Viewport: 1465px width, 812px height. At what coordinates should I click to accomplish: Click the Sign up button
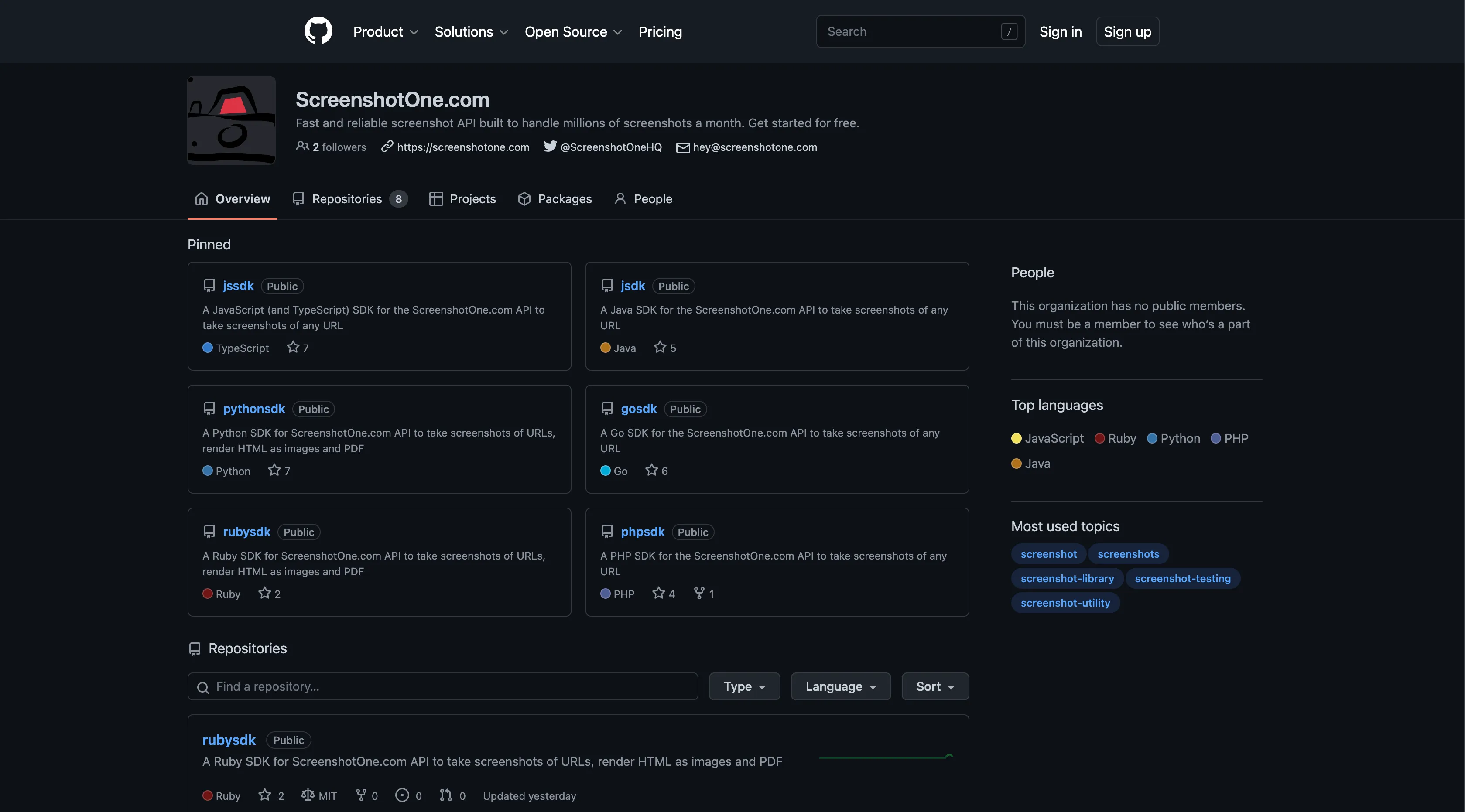click(x=1127, y=31)
